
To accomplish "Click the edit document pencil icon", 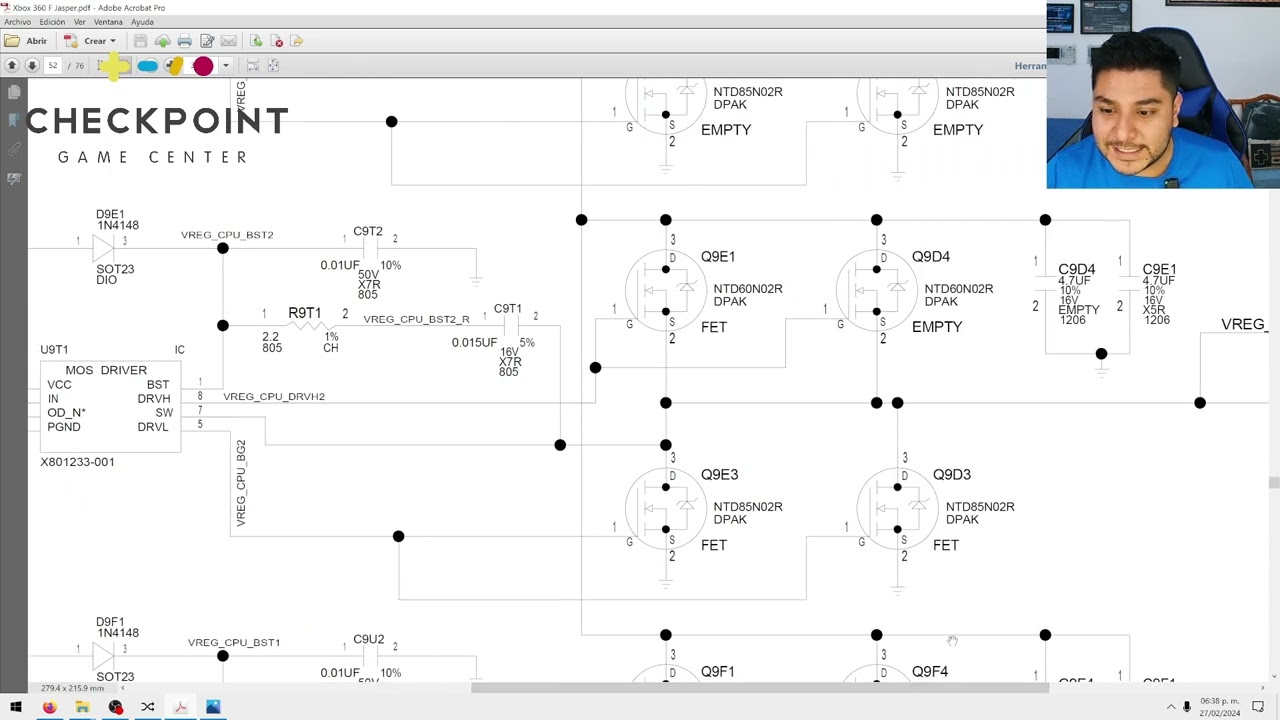I will point(207,41).
